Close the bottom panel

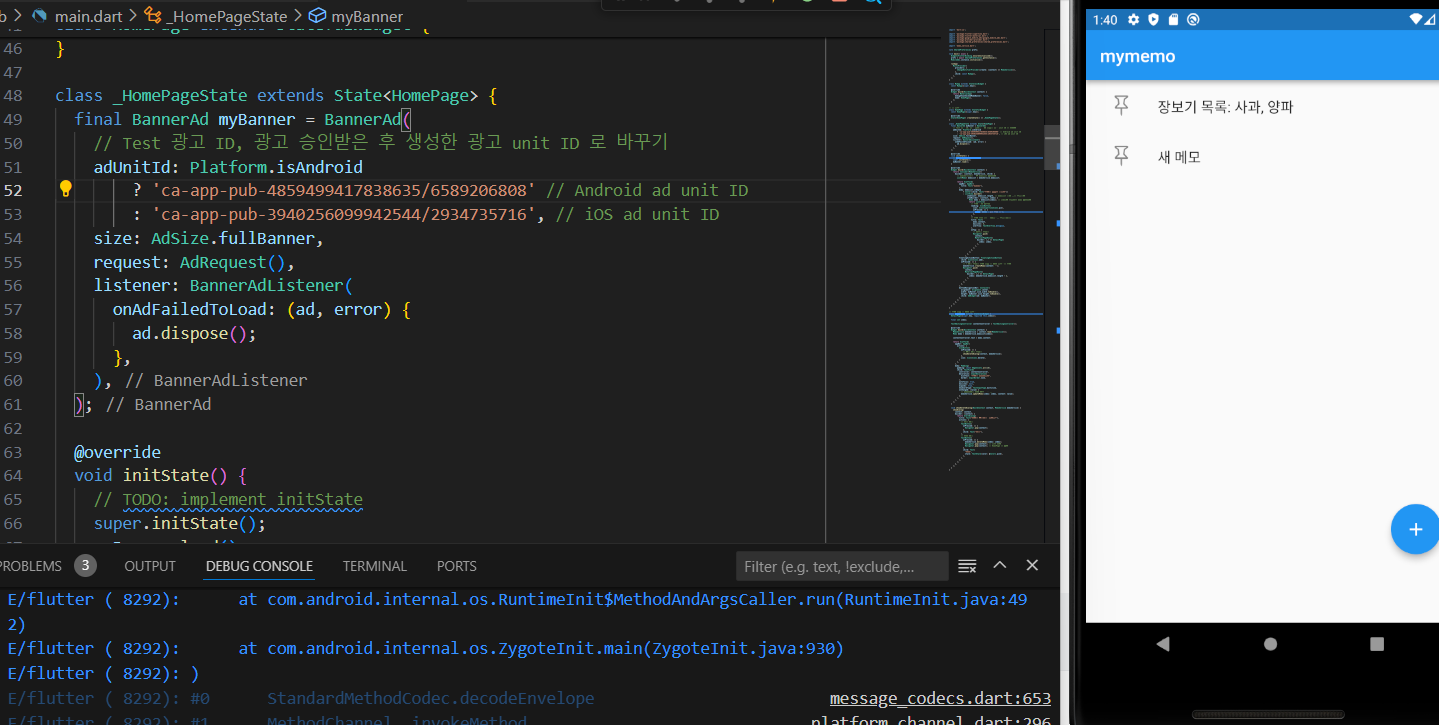[1032, 565]
